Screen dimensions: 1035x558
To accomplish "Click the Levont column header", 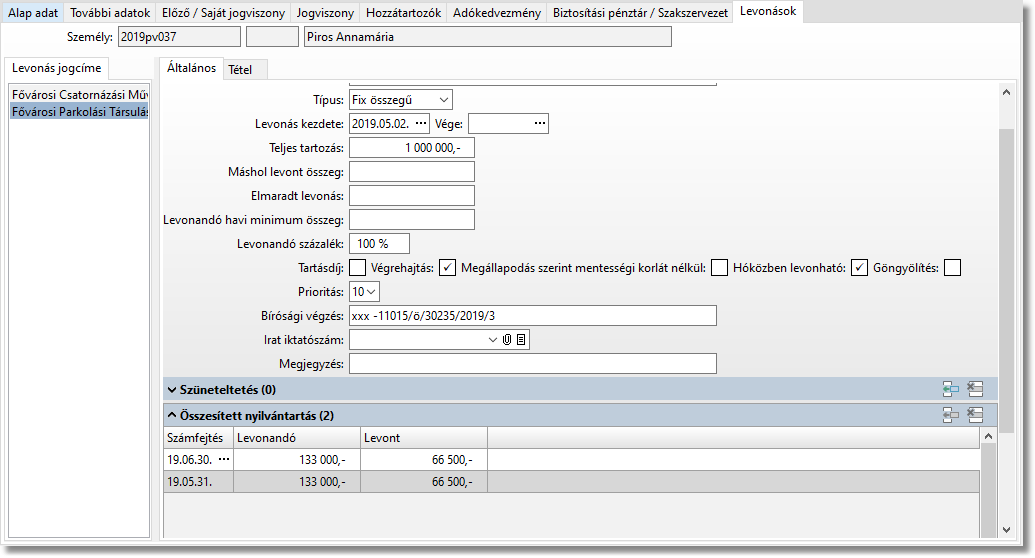I will point(424,438).
